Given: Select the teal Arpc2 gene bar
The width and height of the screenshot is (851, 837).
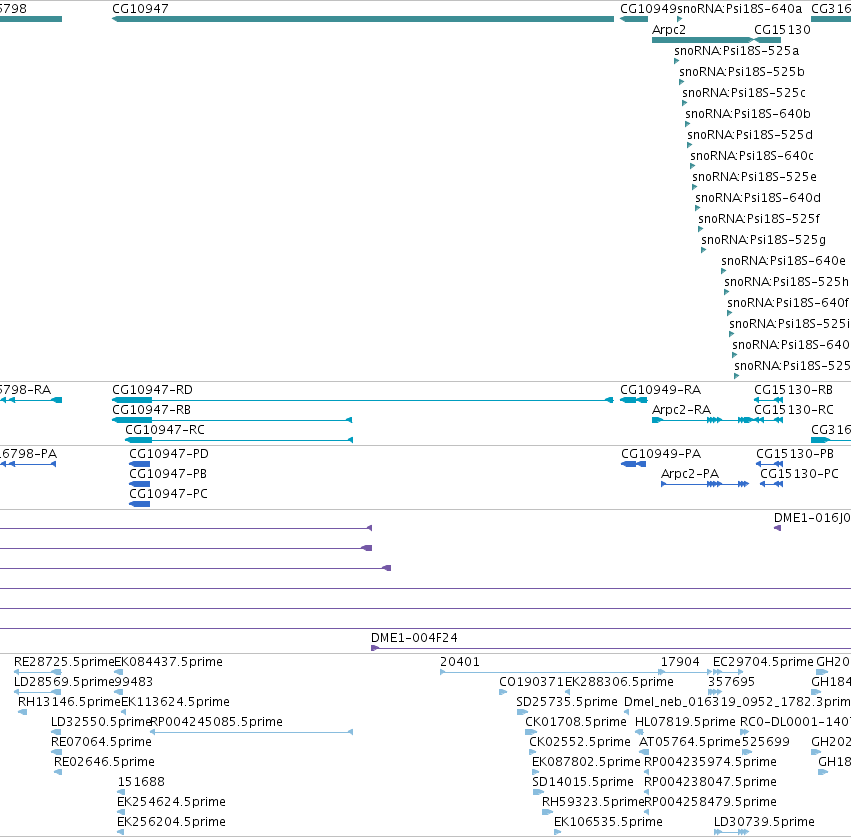Looking at the screenshot, I should click(702, 40).
